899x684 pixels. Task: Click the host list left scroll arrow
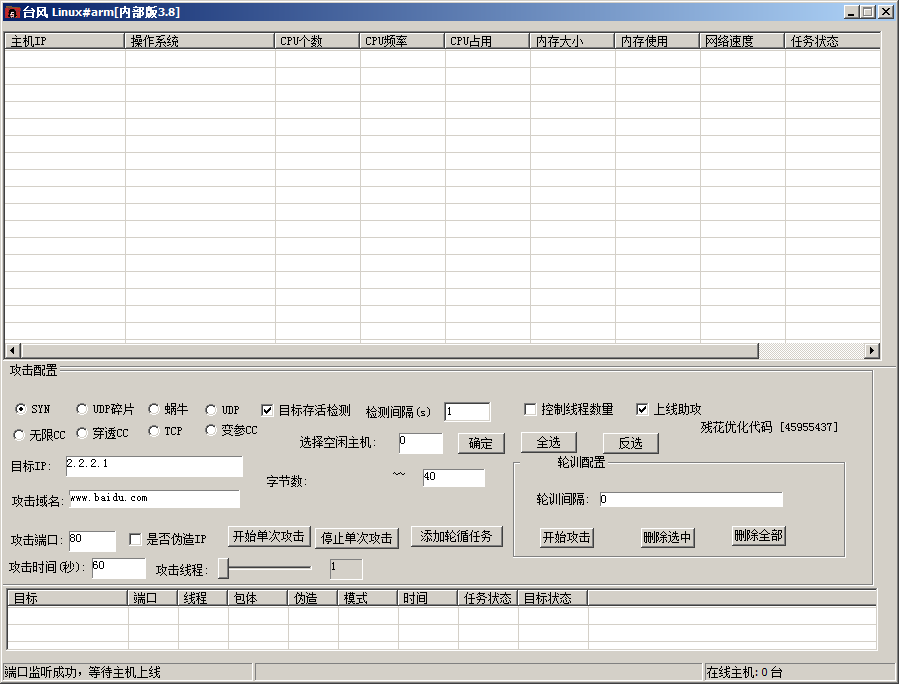pyautogui.click(x=13, y=350)
